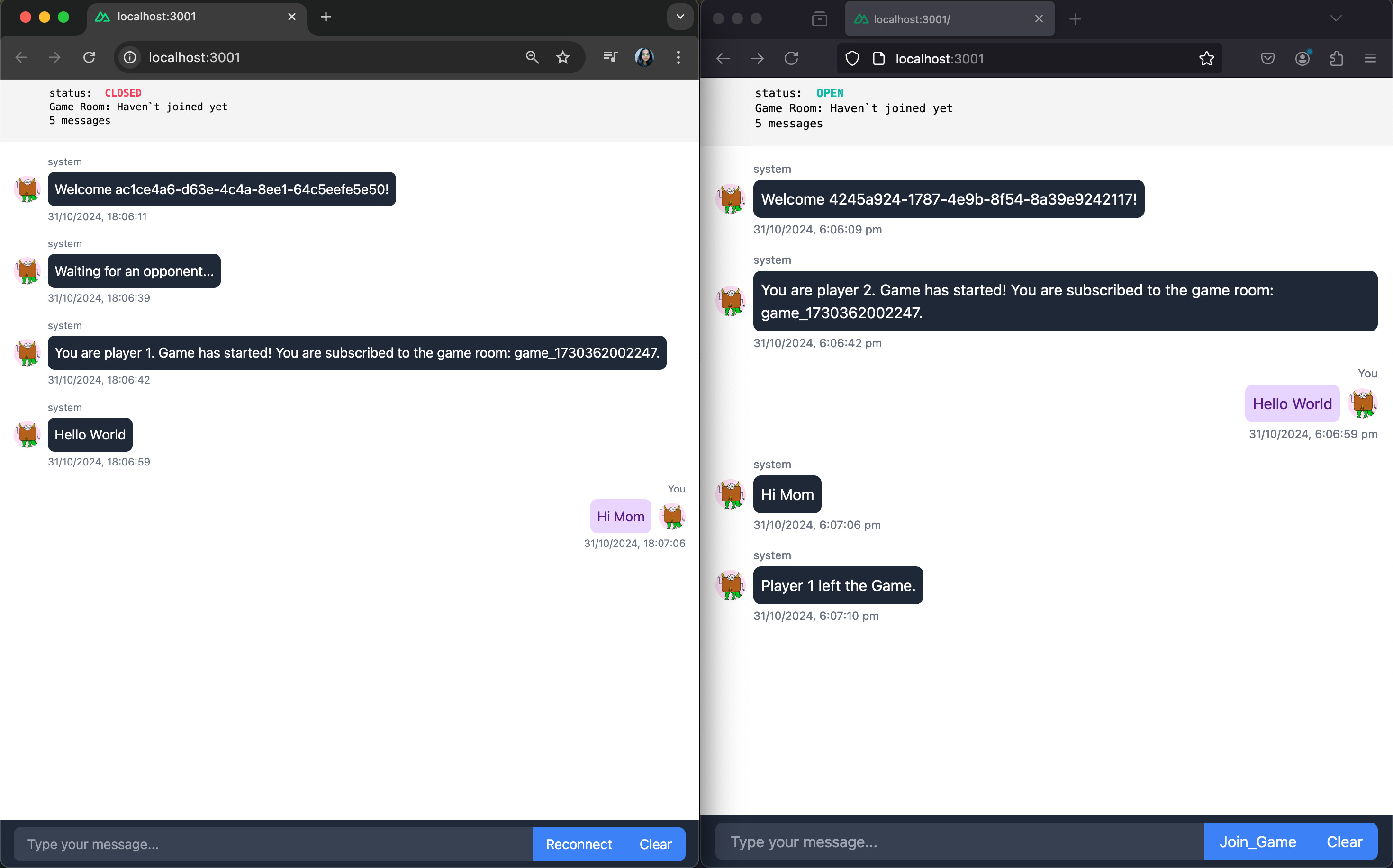
Task: Open Firefox hamburger application menu
Action: [x=1370, y=59]
